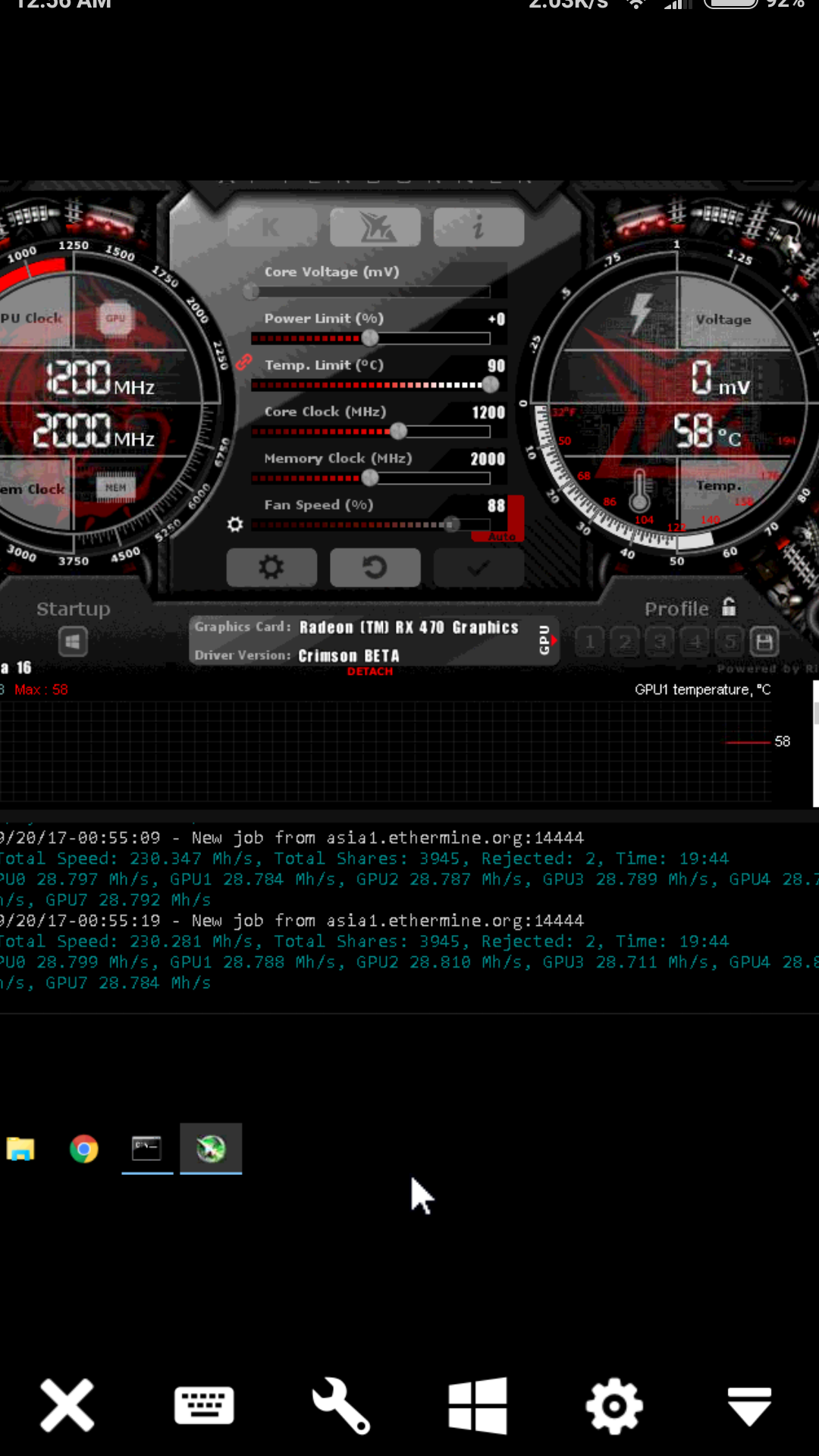The width and height of the screenshot is (819, 1456).
Task: Open the information i button
Action: coord(479,227)
